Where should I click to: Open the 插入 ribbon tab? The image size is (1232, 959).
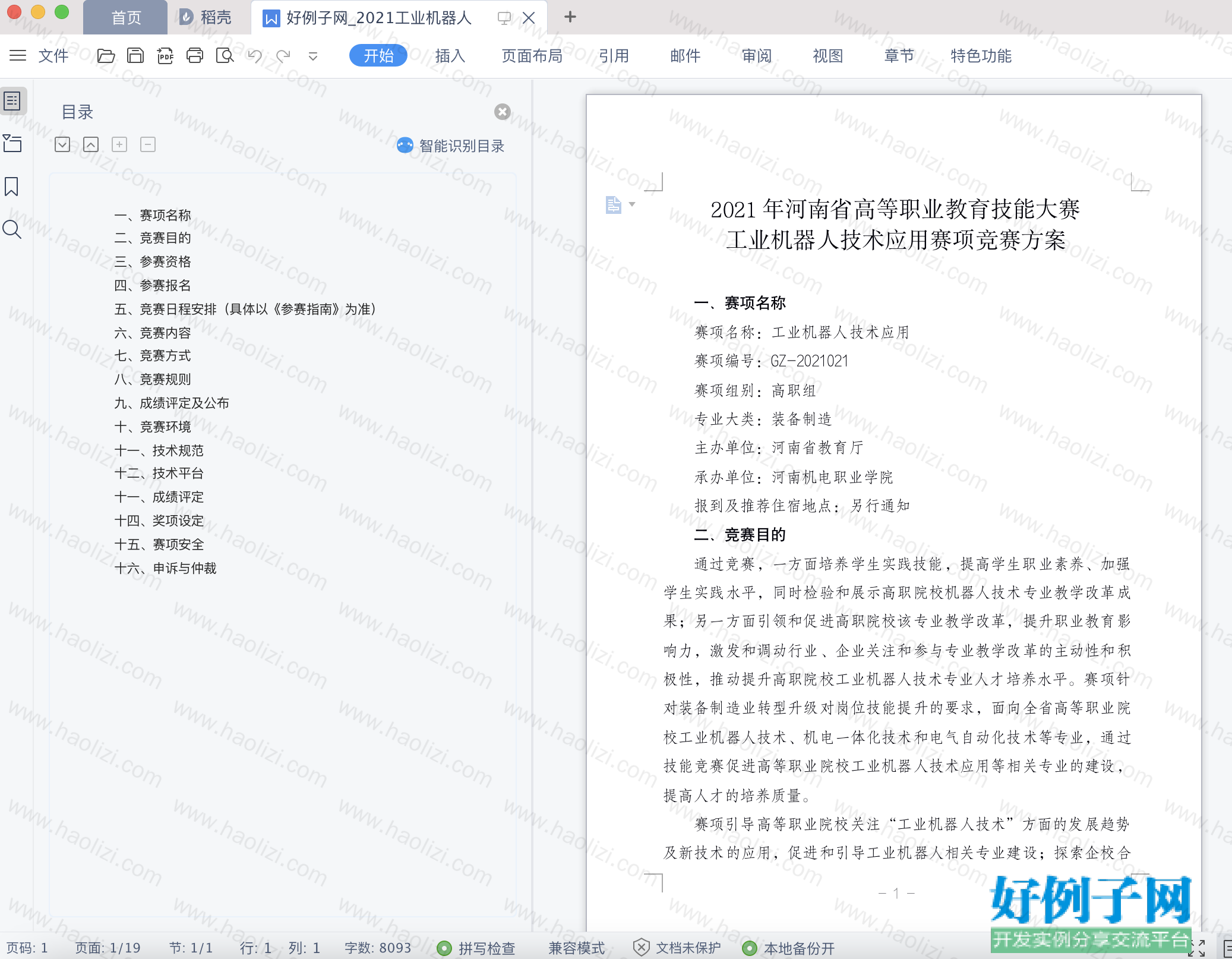pyautogui.click(x=450, y=56)
